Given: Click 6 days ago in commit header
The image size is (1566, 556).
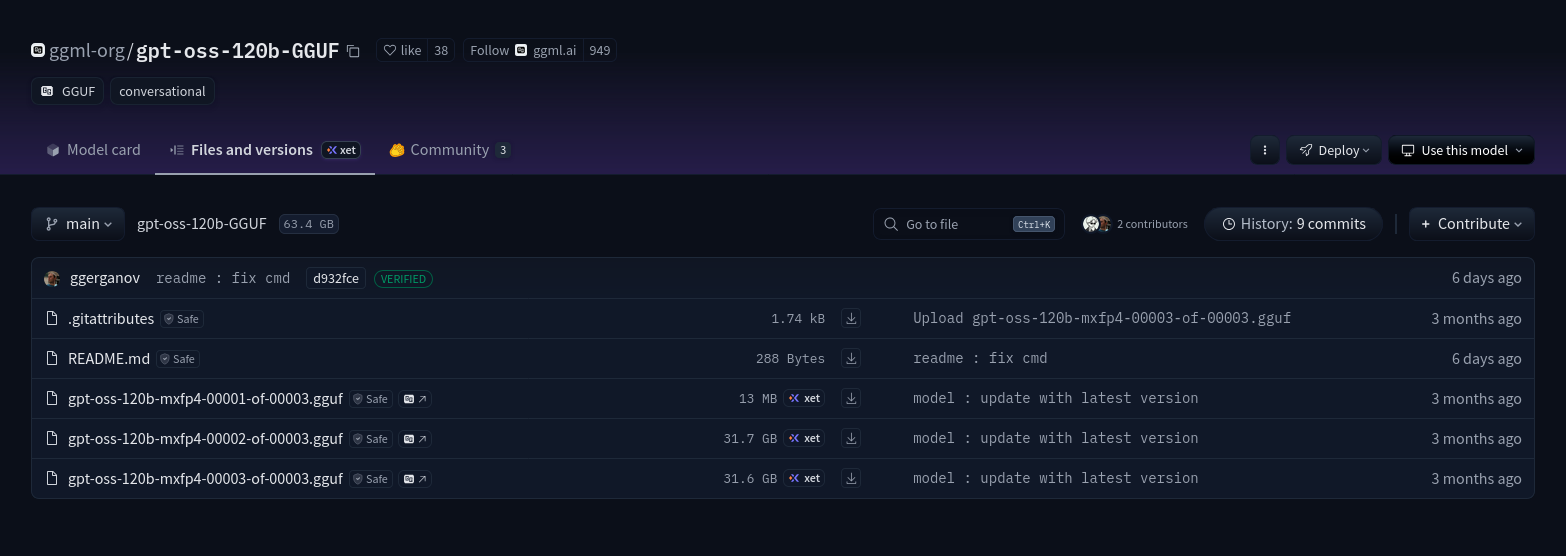Looking at the screenshot, I should [1486, 278].
